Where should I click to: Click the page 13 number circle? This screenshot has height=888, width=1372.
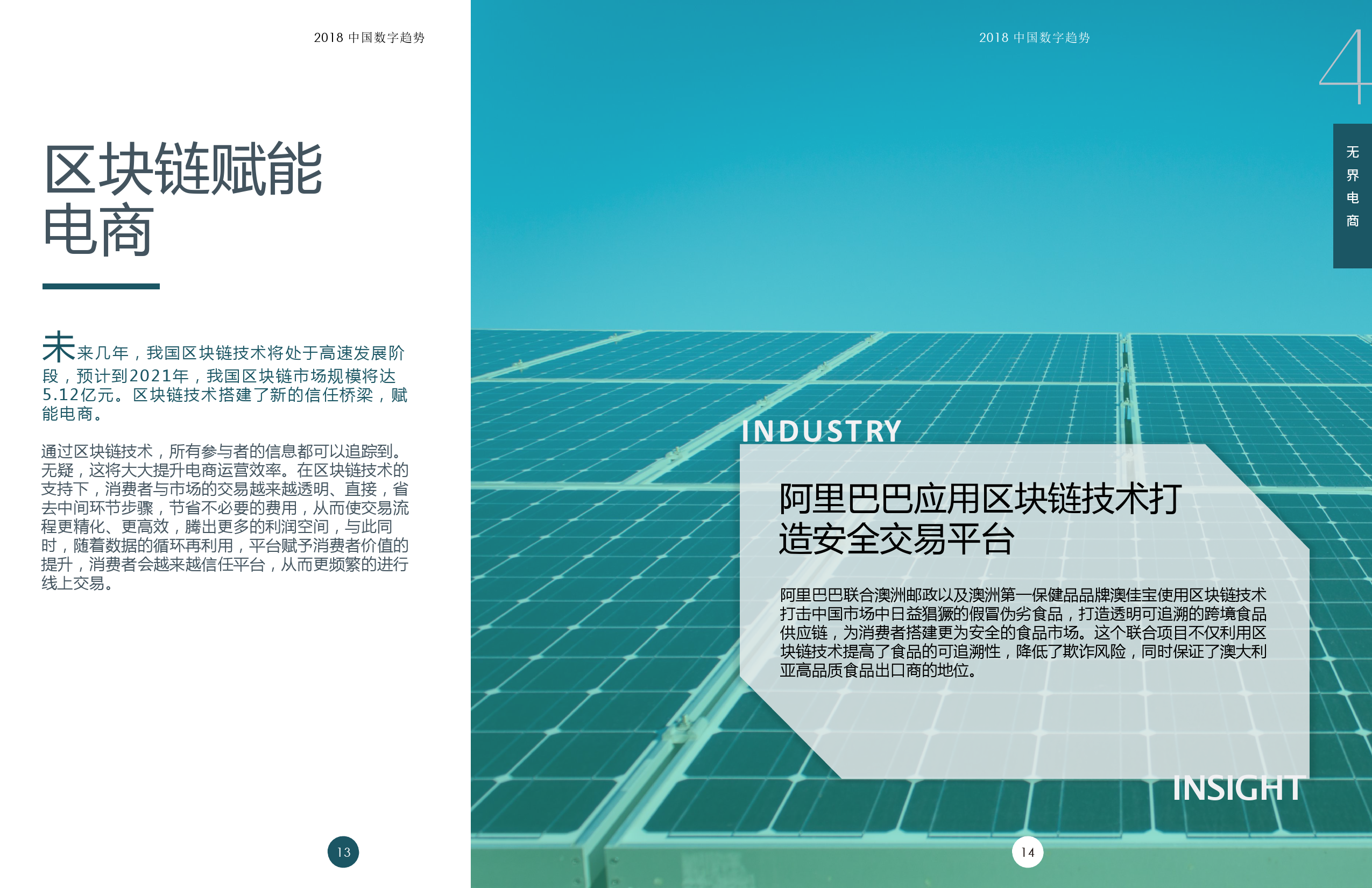(343, 852)
